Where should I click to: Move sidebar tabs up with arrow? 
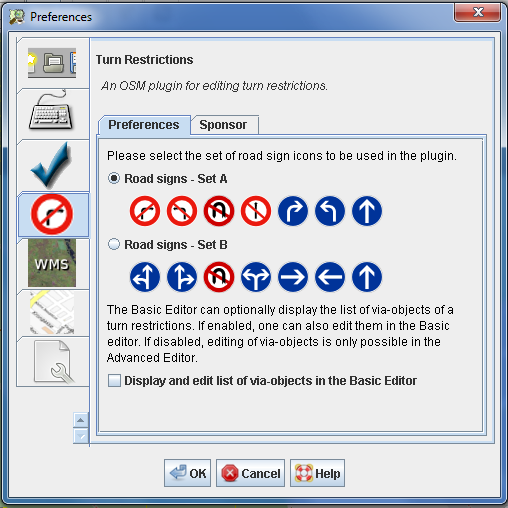coord(81,420)
